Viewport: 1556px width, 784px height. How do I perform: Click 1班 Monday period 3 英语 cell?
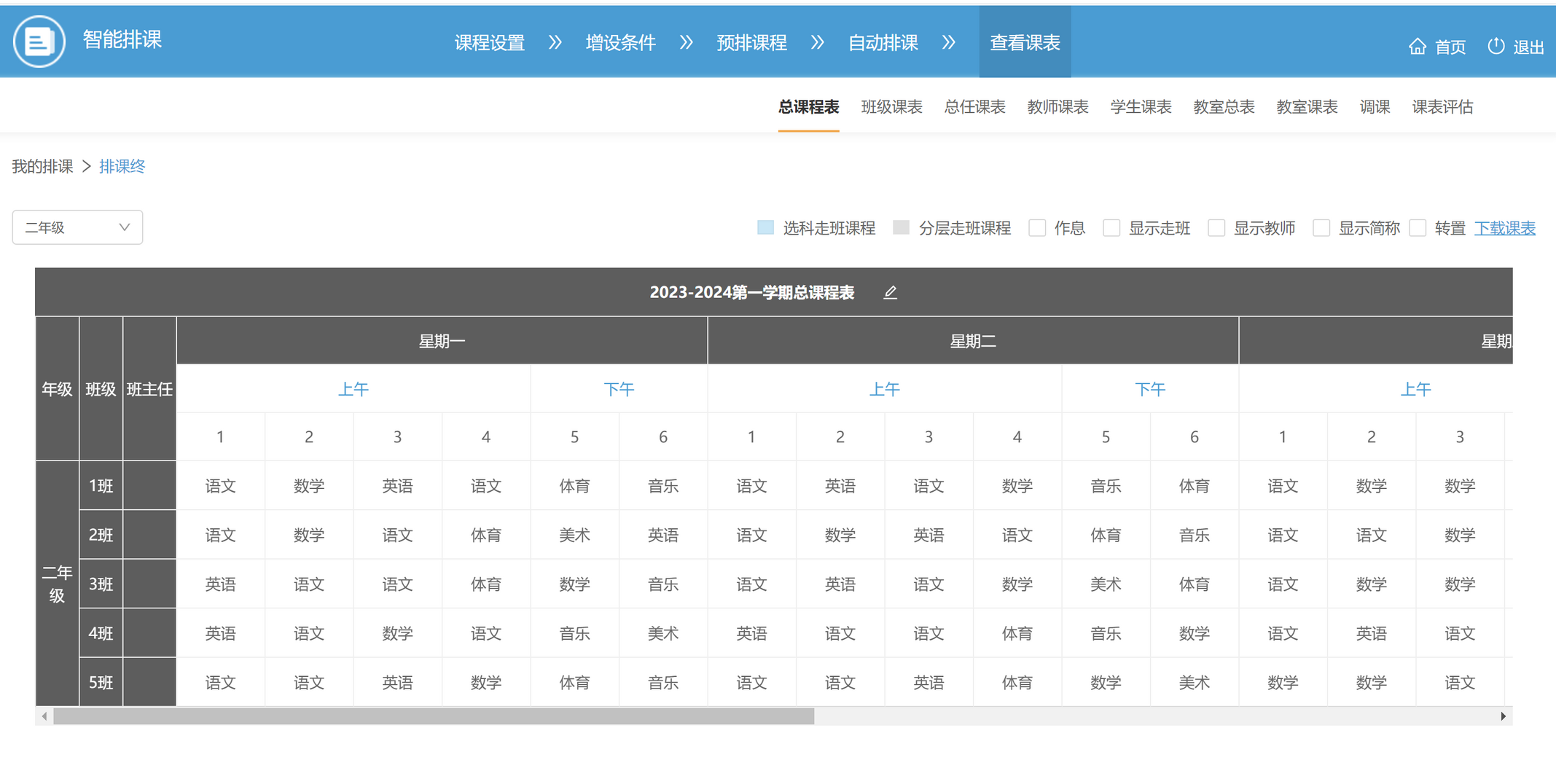click(x=397, y=486)
